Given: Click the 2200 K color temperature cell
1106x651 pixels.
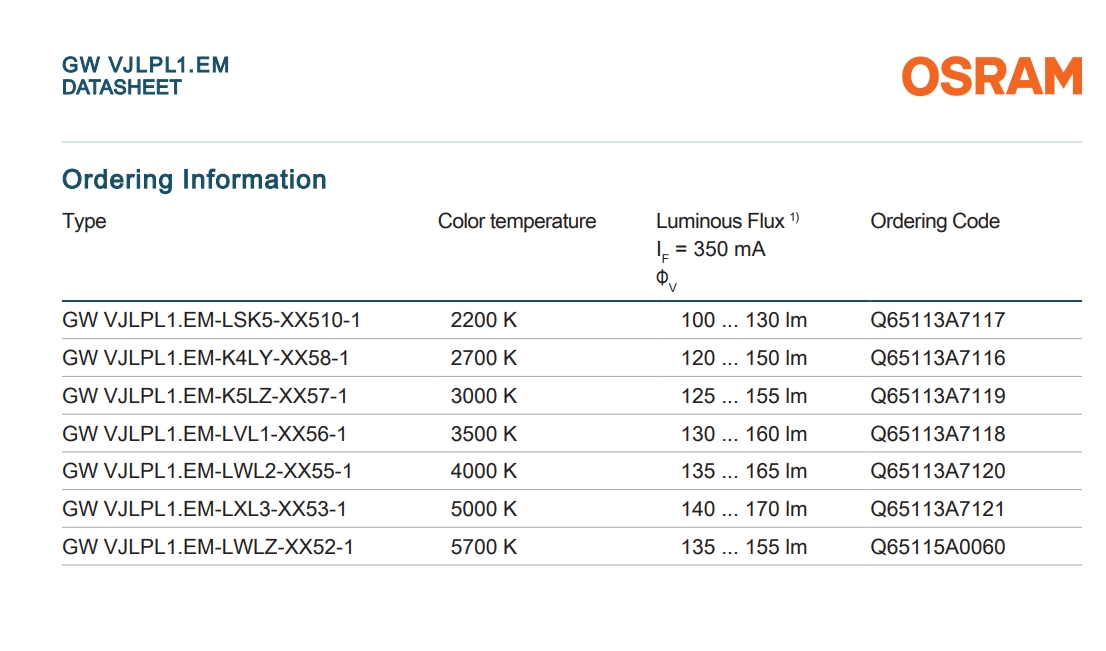Looking at the screenshot, I should coord(484,320).
